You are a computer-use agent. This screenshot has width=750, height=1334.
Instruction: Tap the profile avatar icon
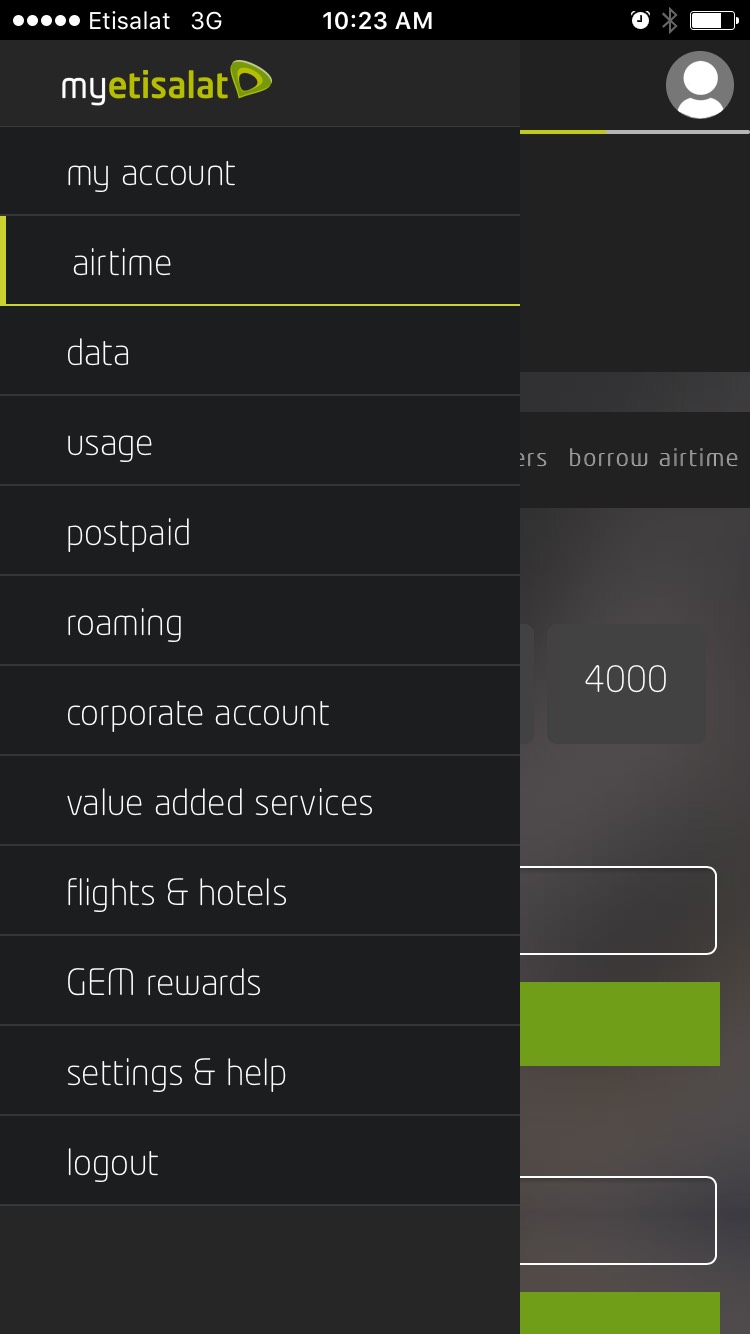click(x=700, y=85)
